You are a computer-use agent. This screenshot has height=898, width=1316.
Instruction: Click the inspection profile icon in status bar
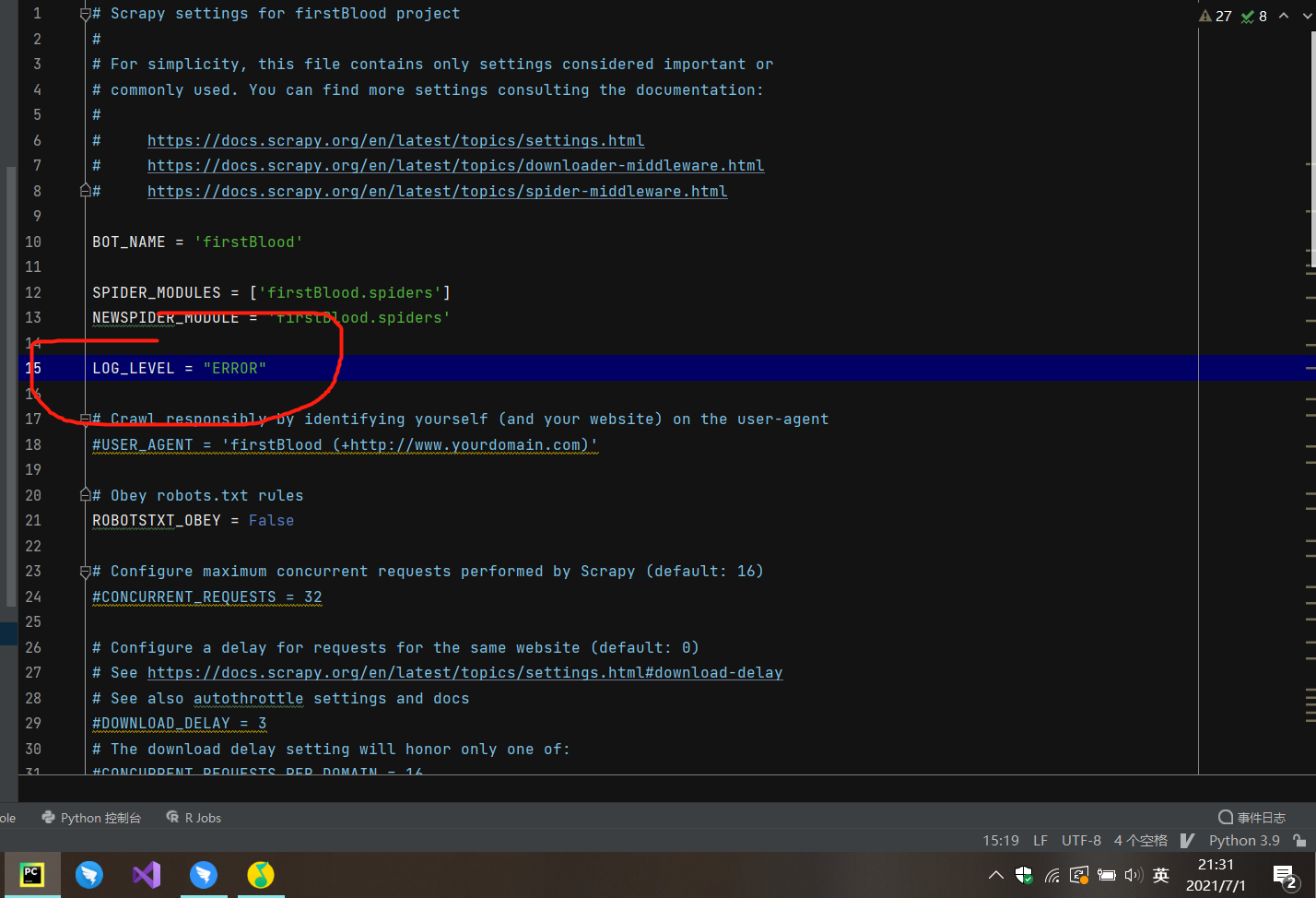(x=1187, y=840)
